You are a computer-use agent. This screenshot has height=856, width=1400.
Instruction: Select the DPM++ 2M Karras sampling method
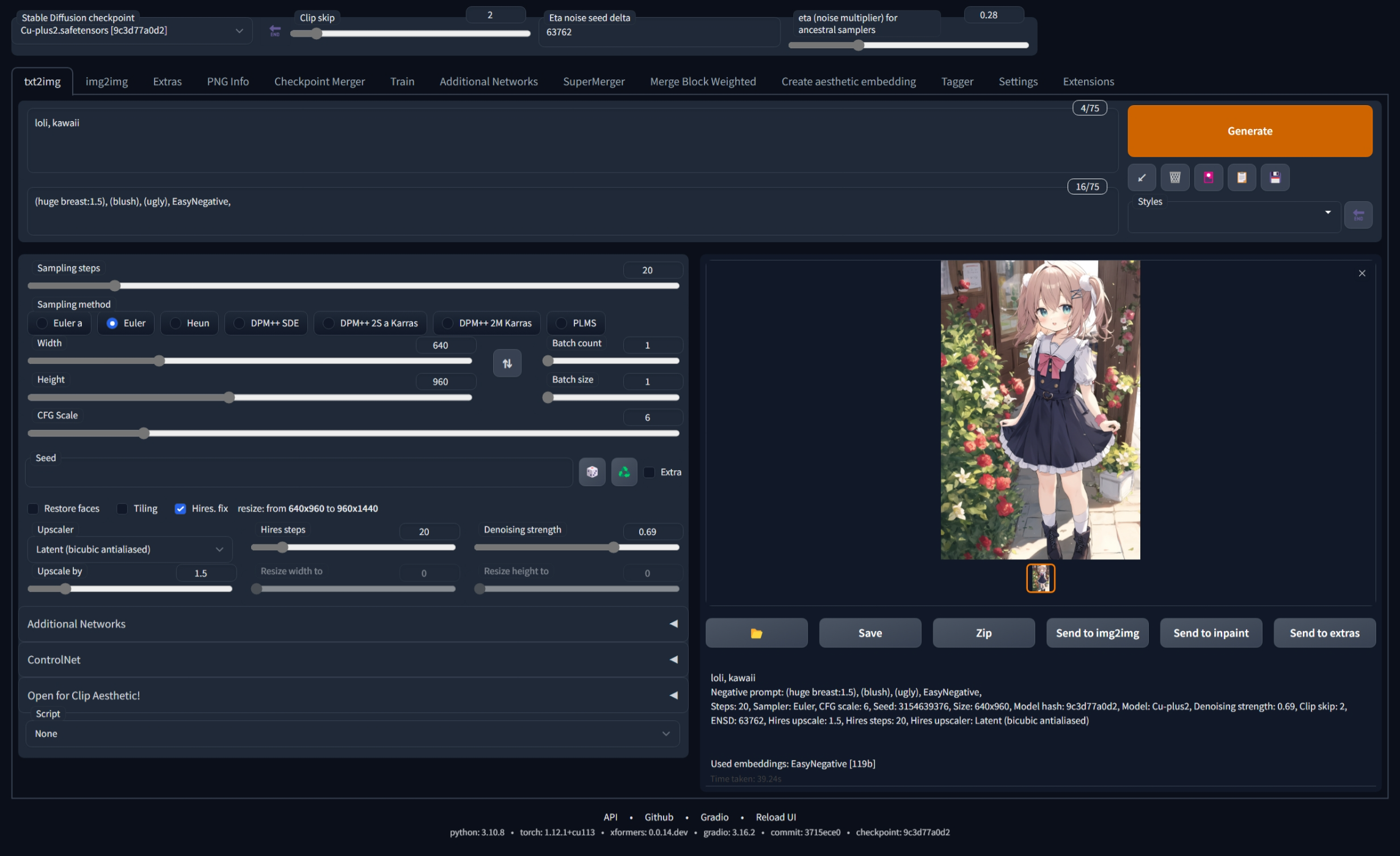tap(449, 323)
